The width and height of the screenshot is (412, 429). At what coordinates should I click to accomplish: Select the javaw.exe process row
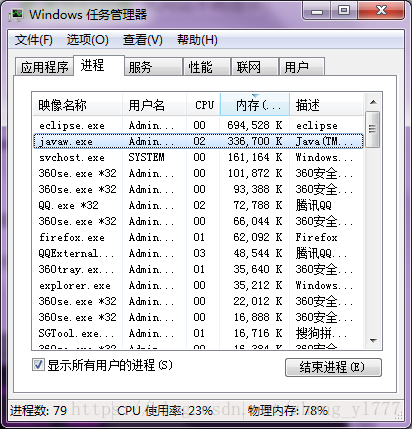click(x=198, y=141)
